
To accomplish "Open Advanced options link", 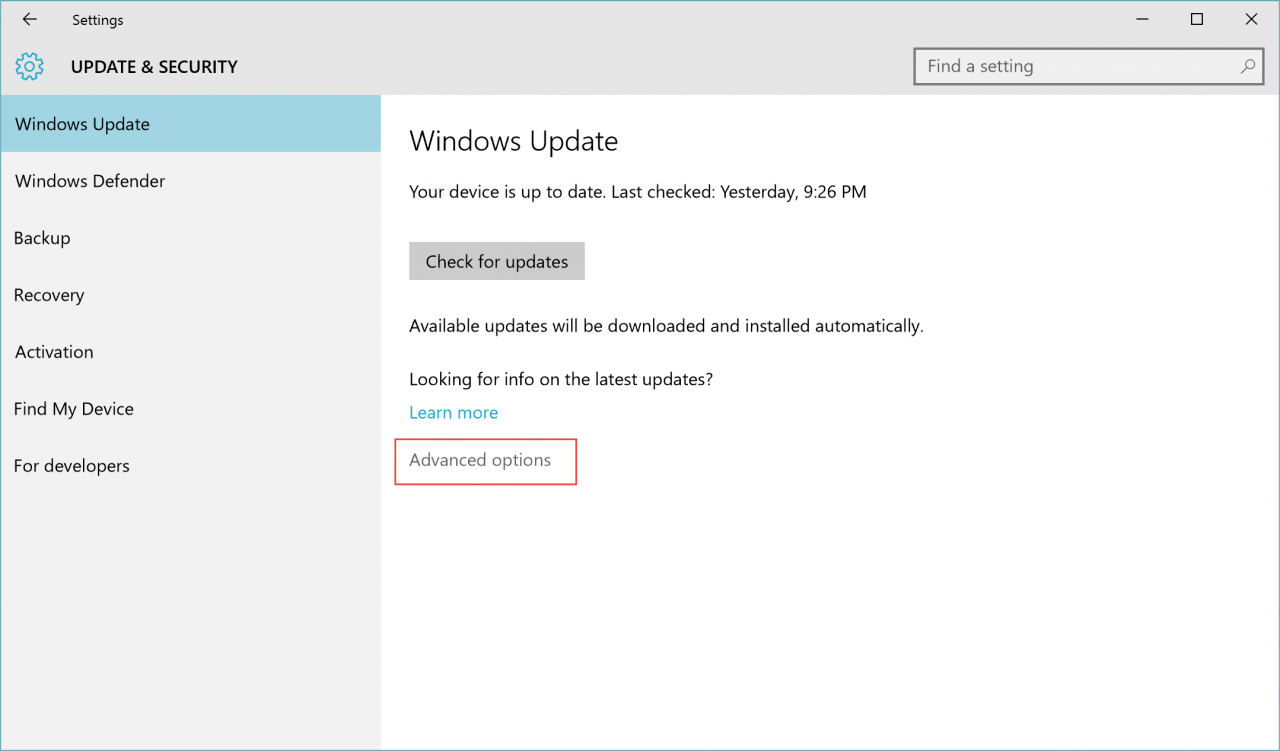I will (x=480, y=460).
